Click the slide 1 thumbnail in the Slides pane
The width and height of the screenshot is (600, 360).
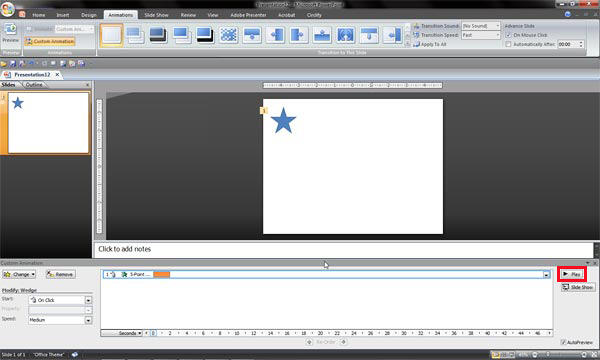(x=48, y=123)
